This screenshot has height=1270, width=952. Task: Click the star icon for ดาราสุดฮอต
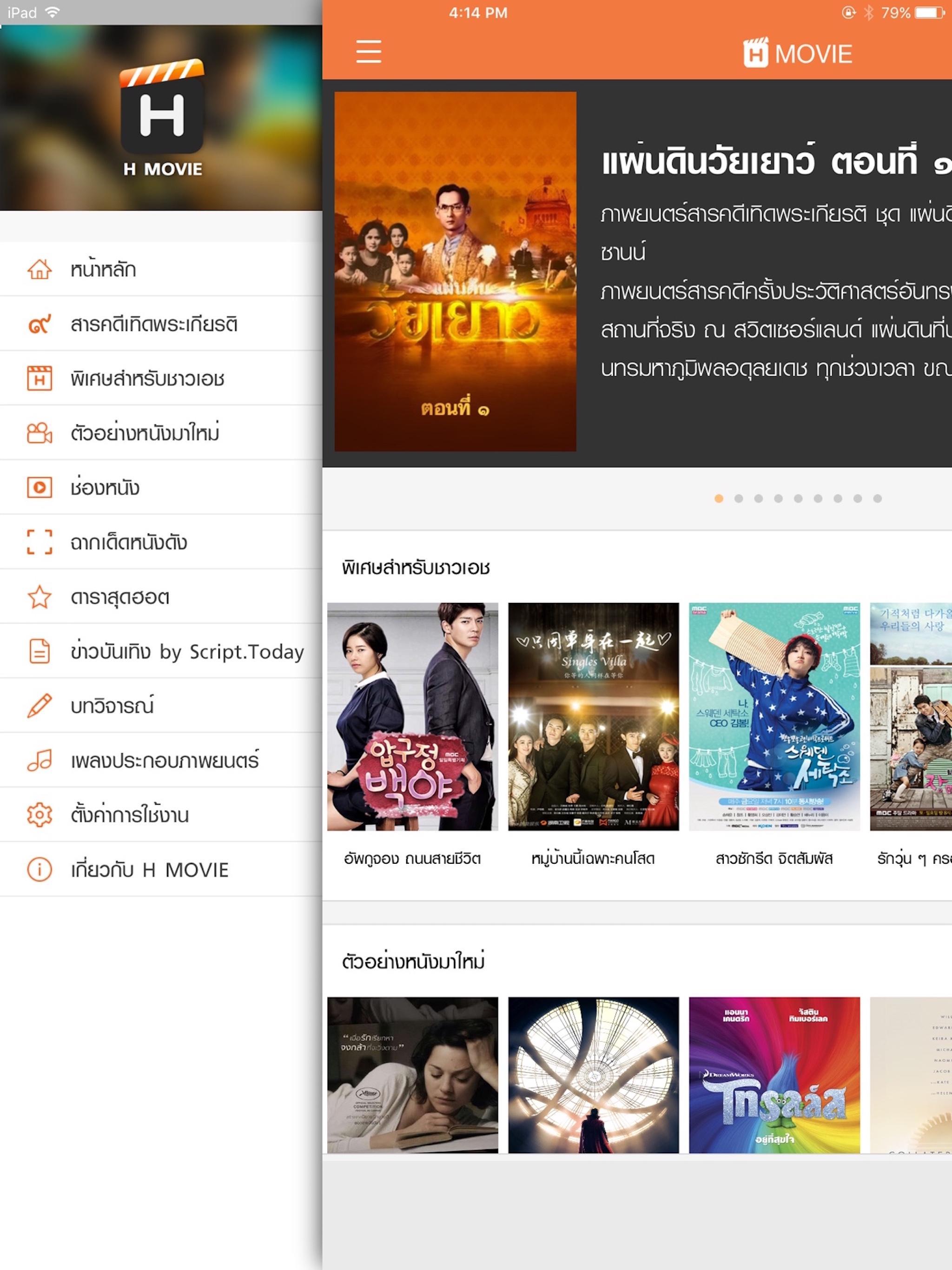click(40, 596)
